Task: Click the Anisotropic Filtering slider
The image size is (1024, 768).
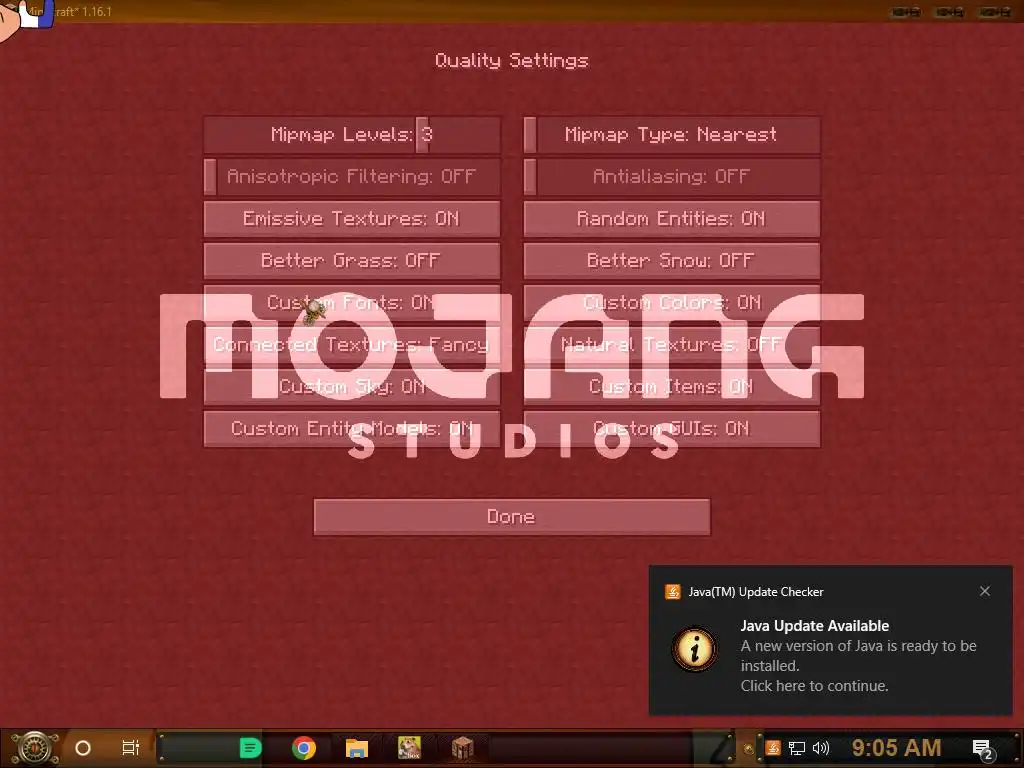Action: click(x=353, y=176)
